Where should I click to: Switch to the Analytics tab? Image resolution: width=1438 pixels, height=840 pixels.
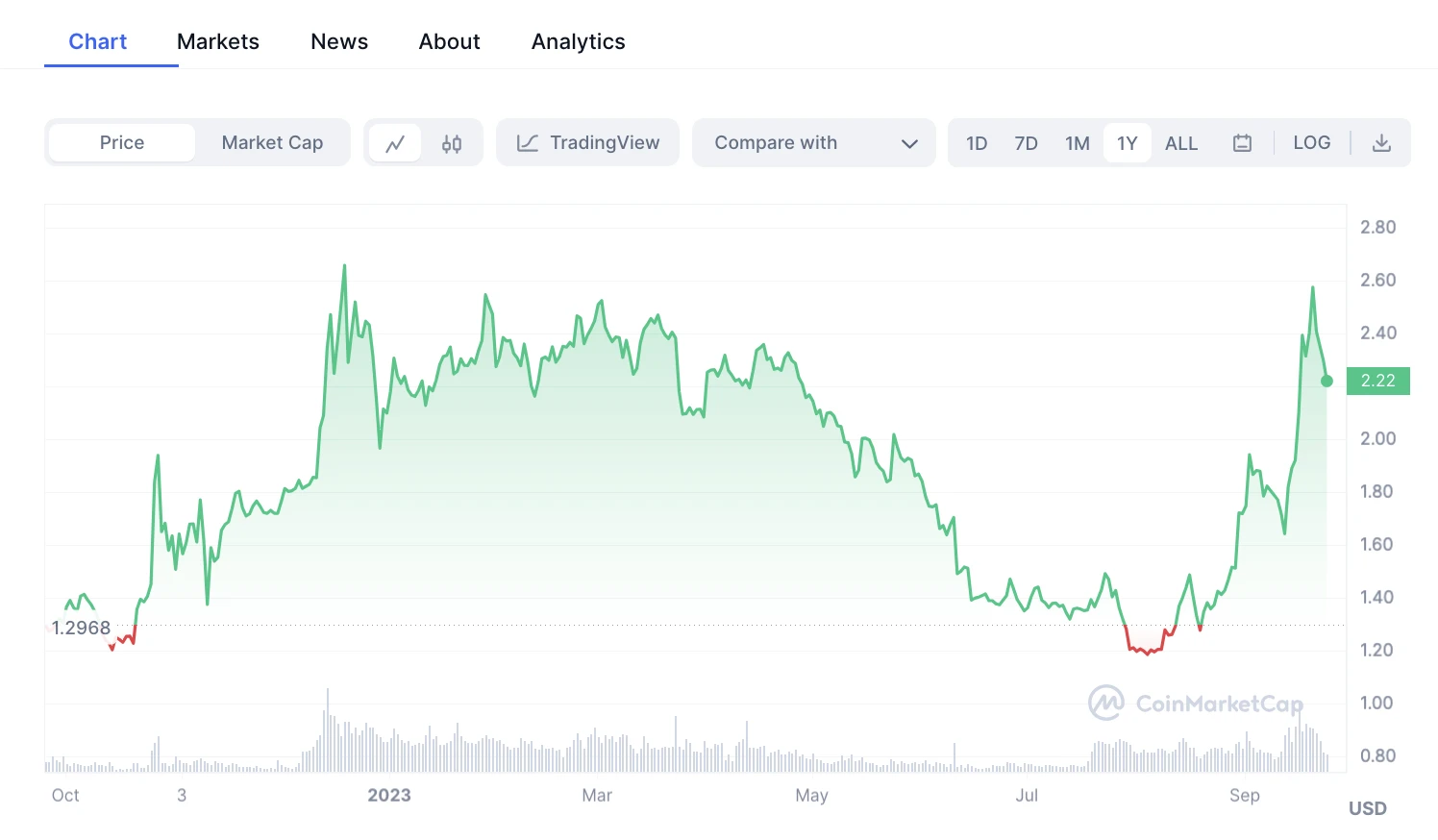(578, 42)
